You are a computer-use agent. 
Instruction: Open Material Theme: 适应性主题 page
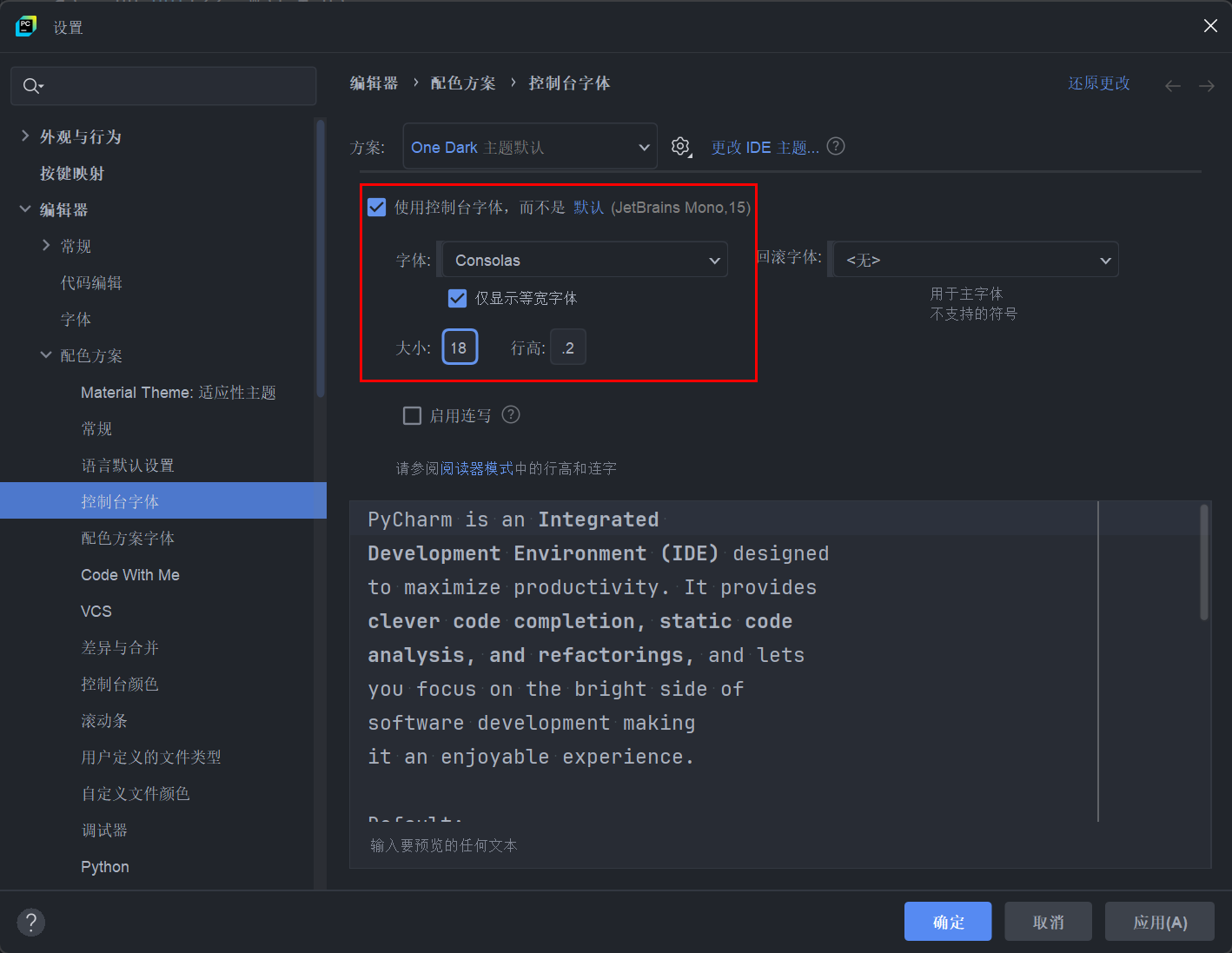(178, 392)
